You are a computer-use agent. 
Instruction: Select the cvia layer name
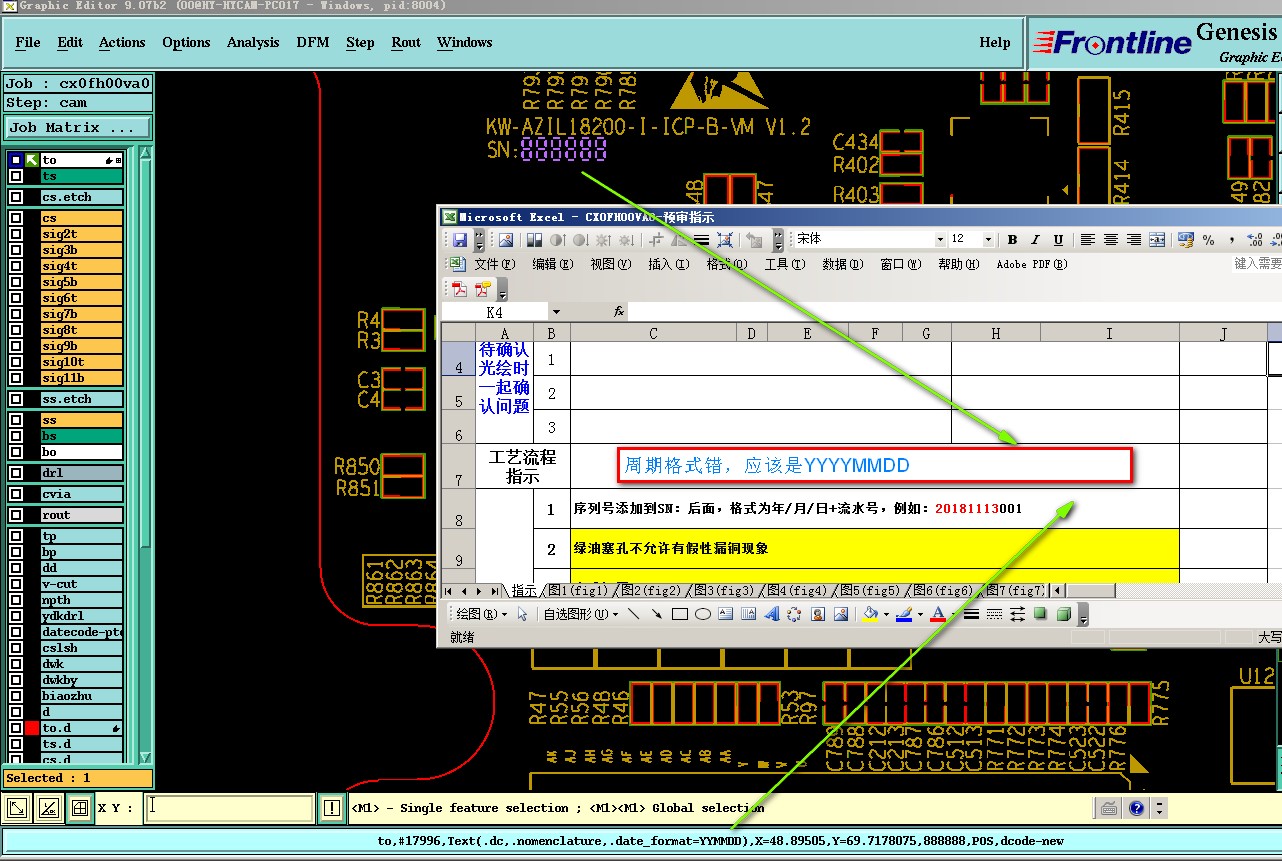tap(82, 494)
